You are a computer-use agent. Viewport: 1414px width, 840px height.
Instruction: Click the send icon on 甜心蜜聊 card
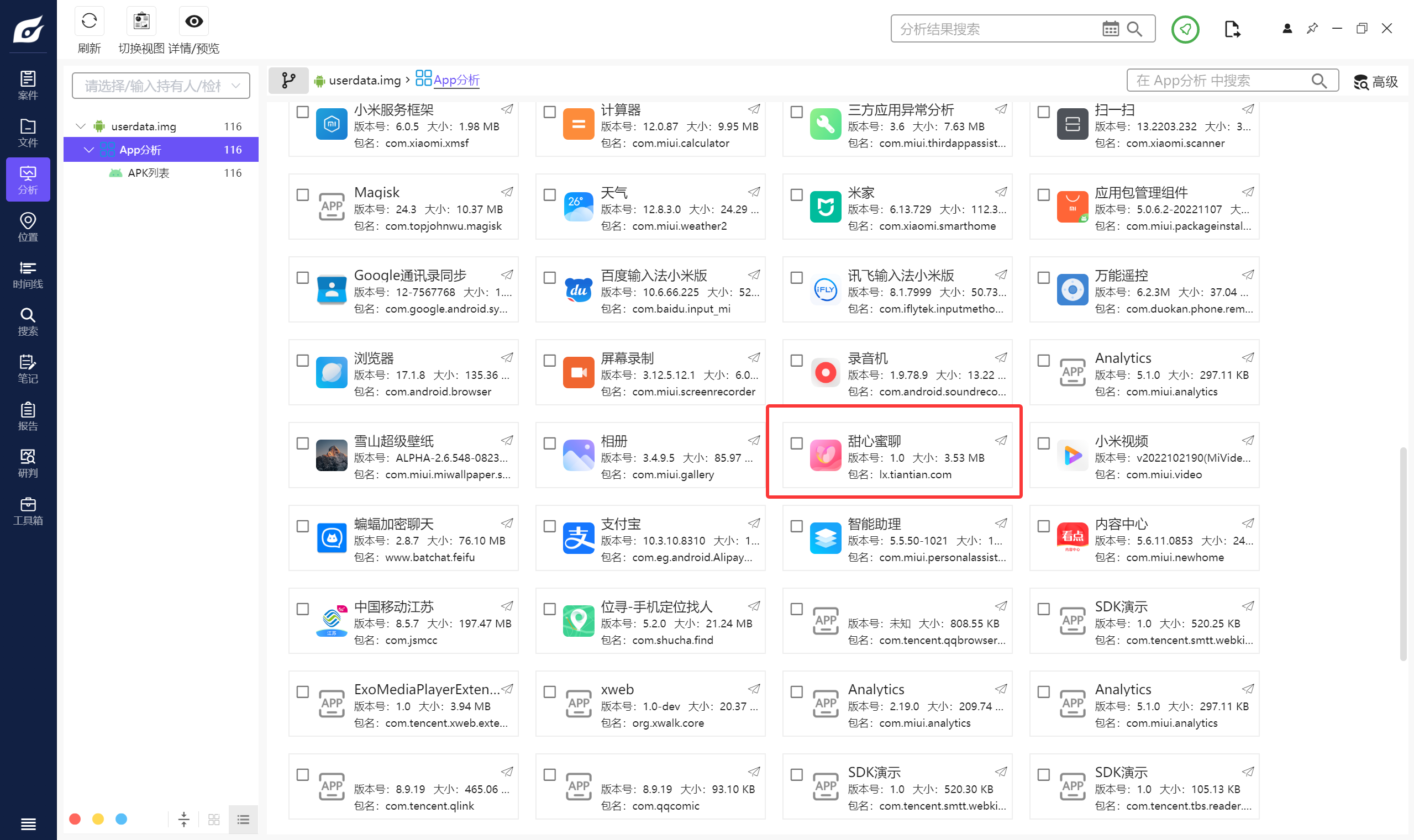tap(1001, 440)
